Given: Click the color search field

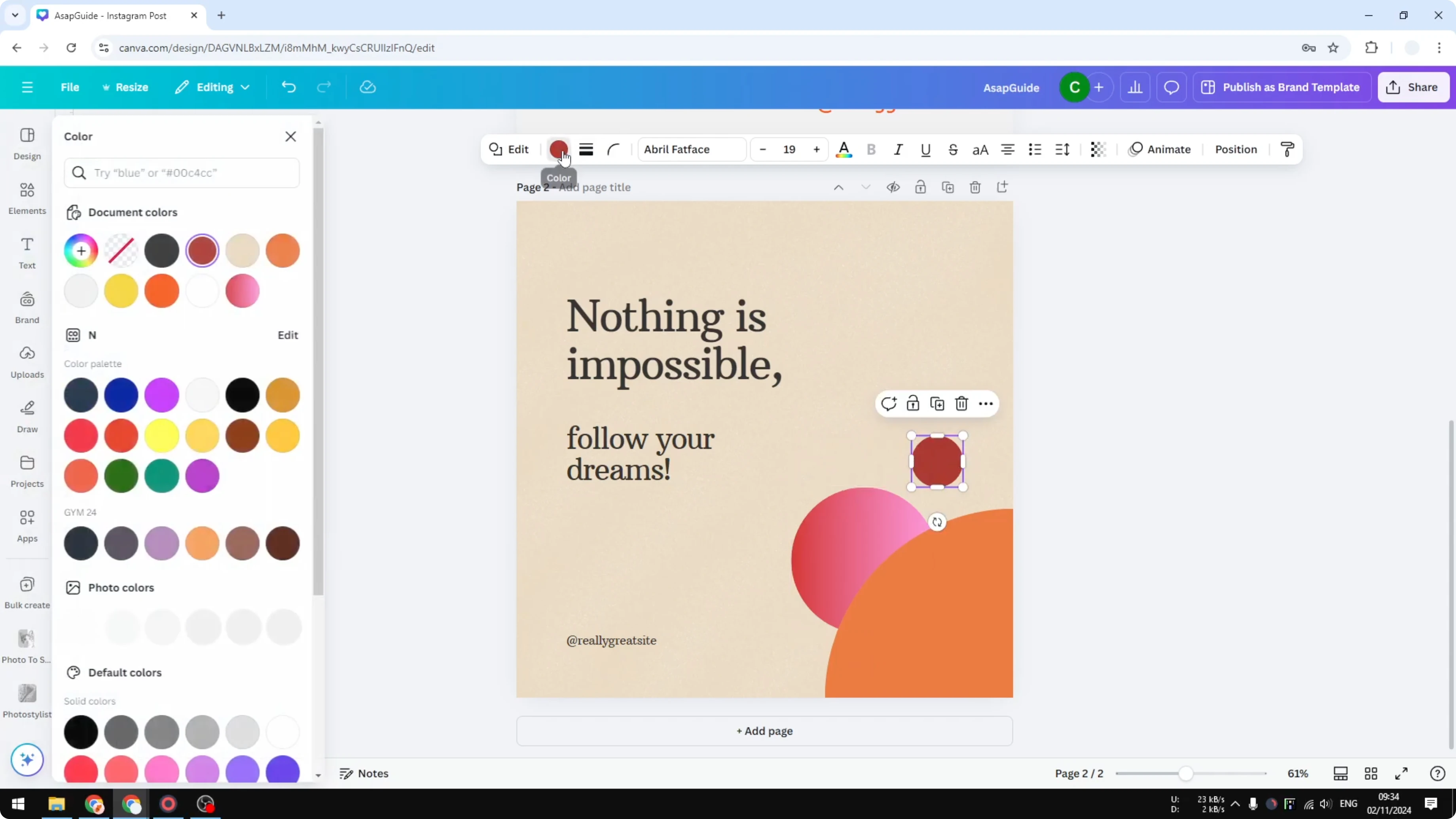Looking at the screenshot, I should click(182, 173).
